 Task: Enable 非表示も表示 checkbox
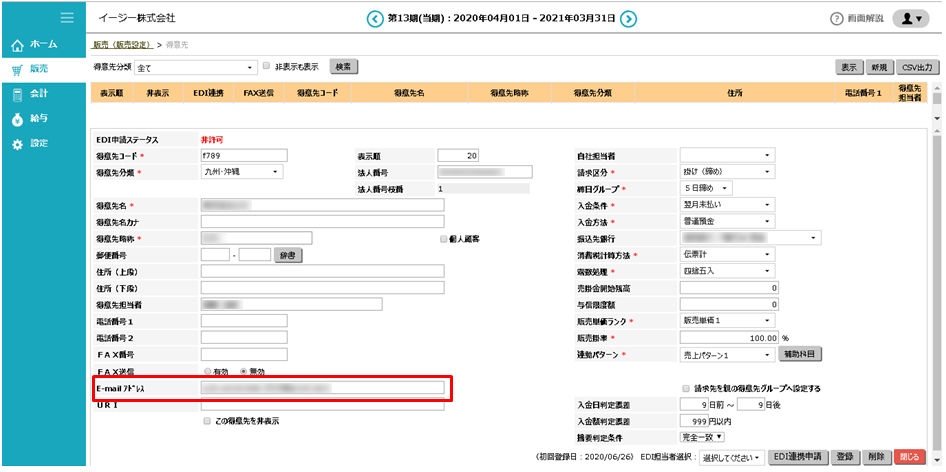[266, 67]
